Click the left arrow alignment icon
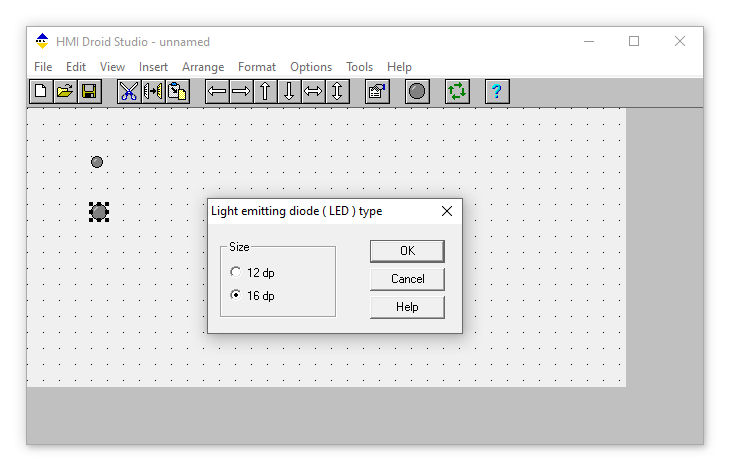The image size is (730, 471). click(x=217, y=91)
